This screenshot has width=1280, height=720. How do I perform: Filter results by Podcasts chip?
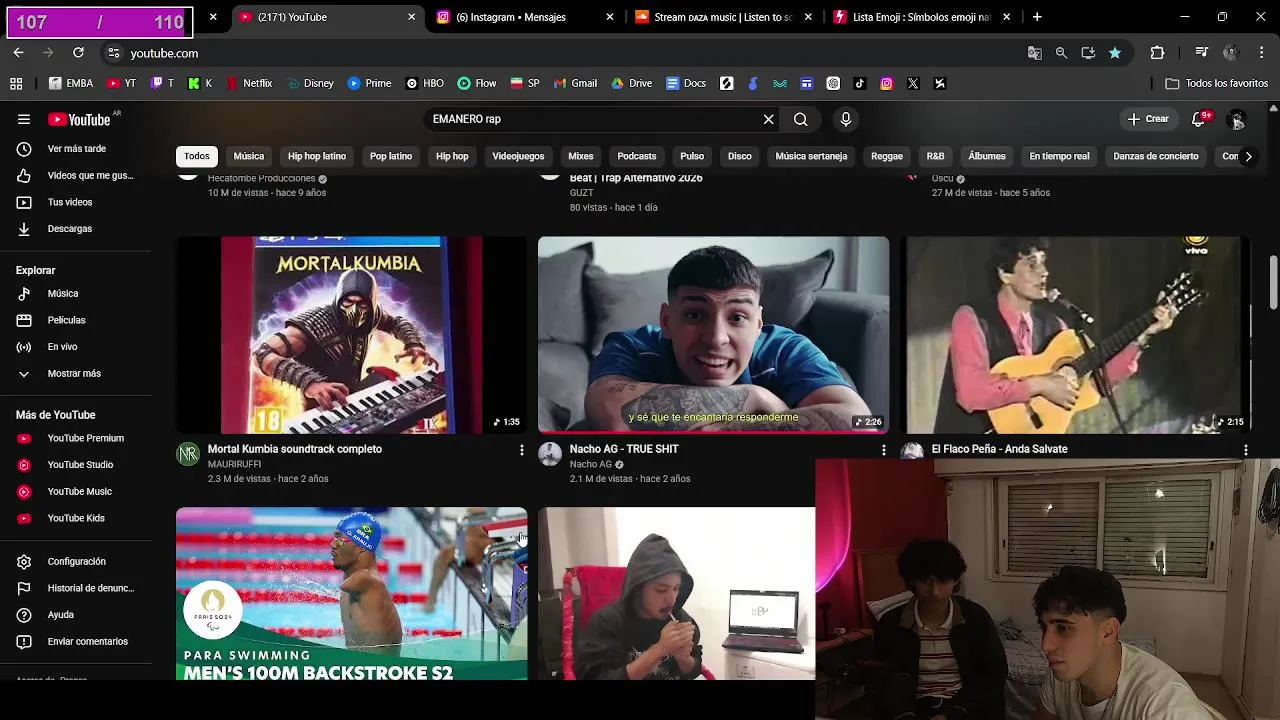point(637,156)
